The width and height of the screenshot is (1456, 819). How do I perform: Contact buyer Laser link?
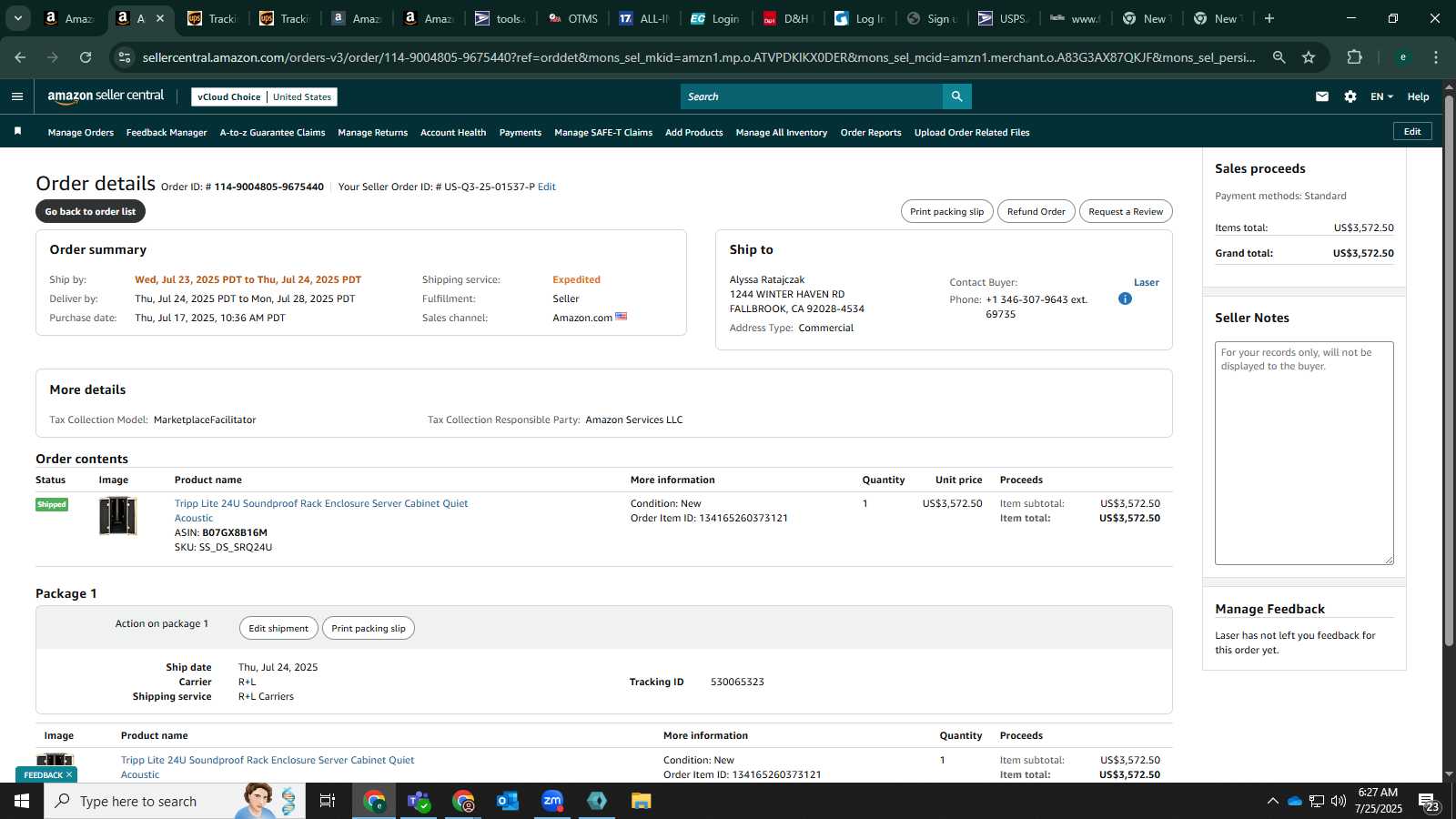click(1147, 282)
